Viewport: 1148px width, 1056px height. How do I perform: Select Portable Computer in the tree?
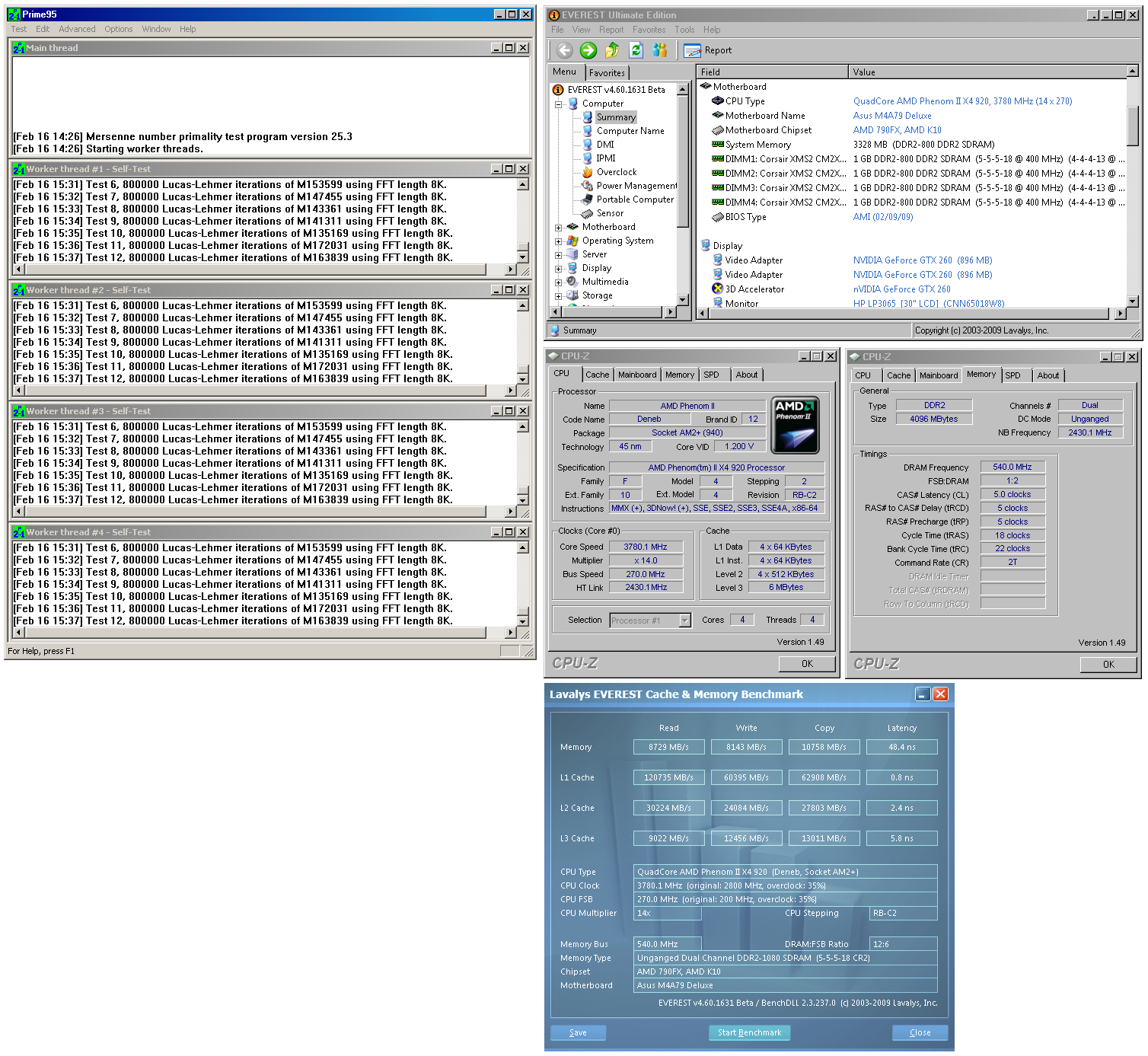point(635,199)
